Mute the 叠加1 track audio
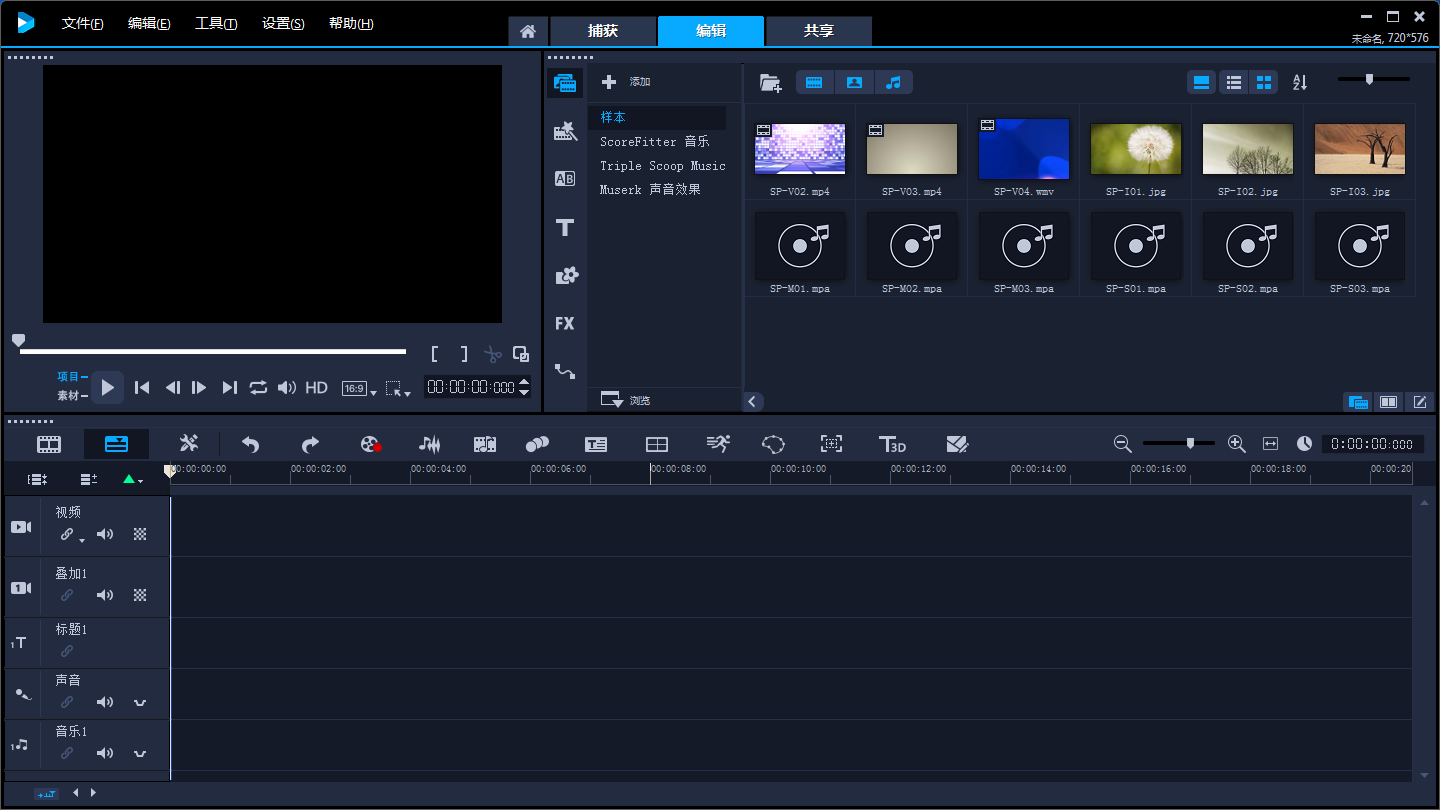This screenshot has height=810, width=1440. tap(105, 595)
